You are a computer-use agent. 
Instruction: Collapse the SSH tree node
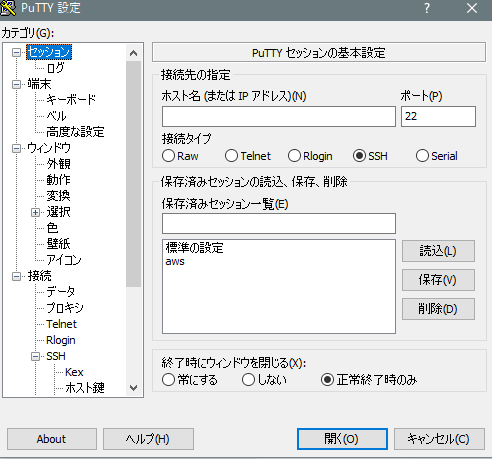[35, 356]
